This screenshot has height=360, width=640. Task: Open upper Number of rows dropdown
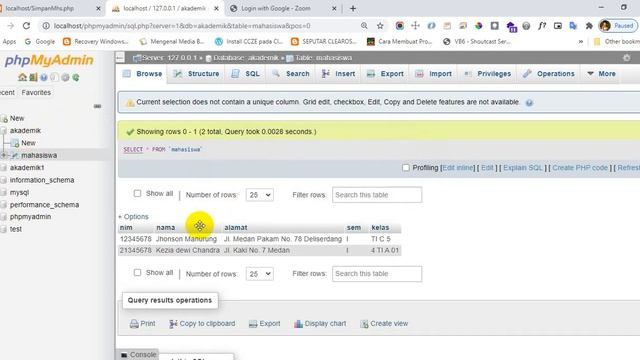pos(260,195)
